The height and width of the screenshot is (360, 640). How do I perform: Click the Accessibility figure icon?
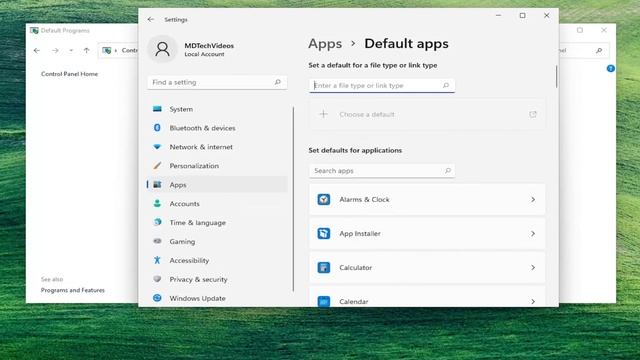pos(157,260)
